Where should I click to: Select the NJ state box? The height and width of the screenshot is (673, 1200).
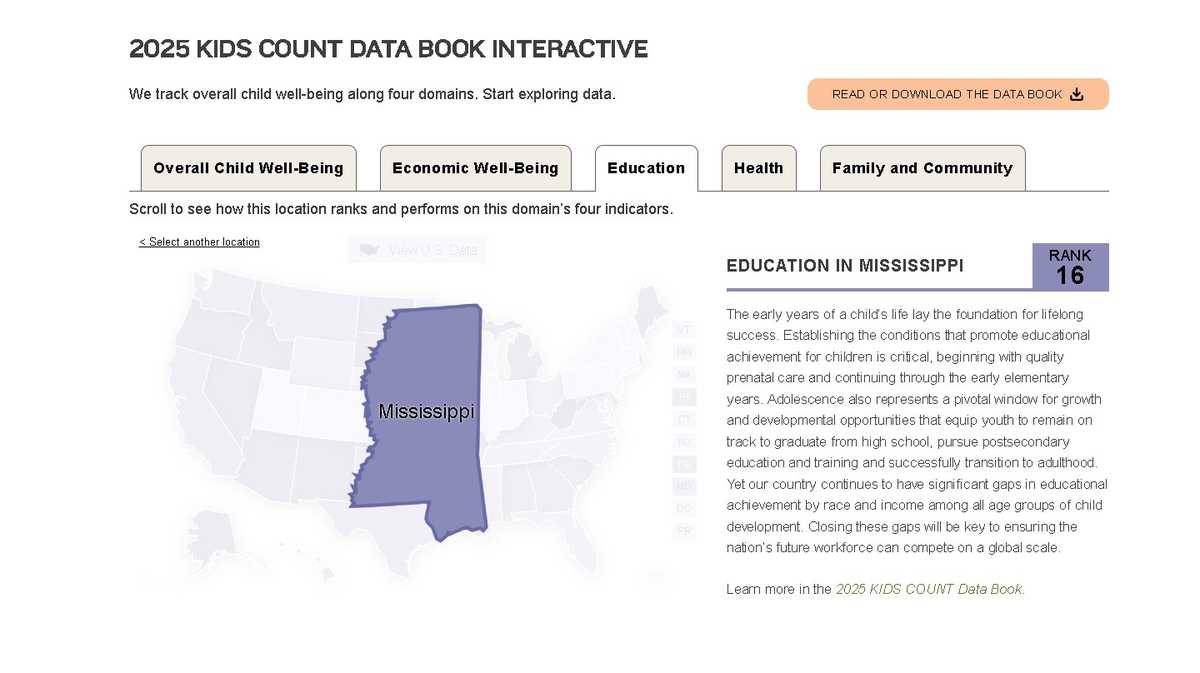pyautogui.click(x=684, y=441)
